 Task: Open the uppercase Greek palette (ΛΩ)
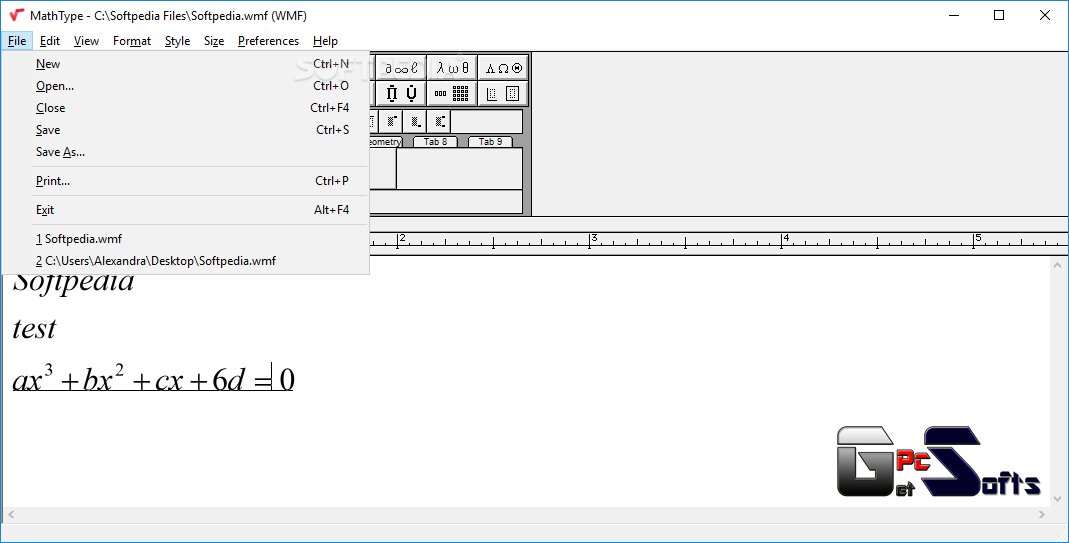click(503, 68)
